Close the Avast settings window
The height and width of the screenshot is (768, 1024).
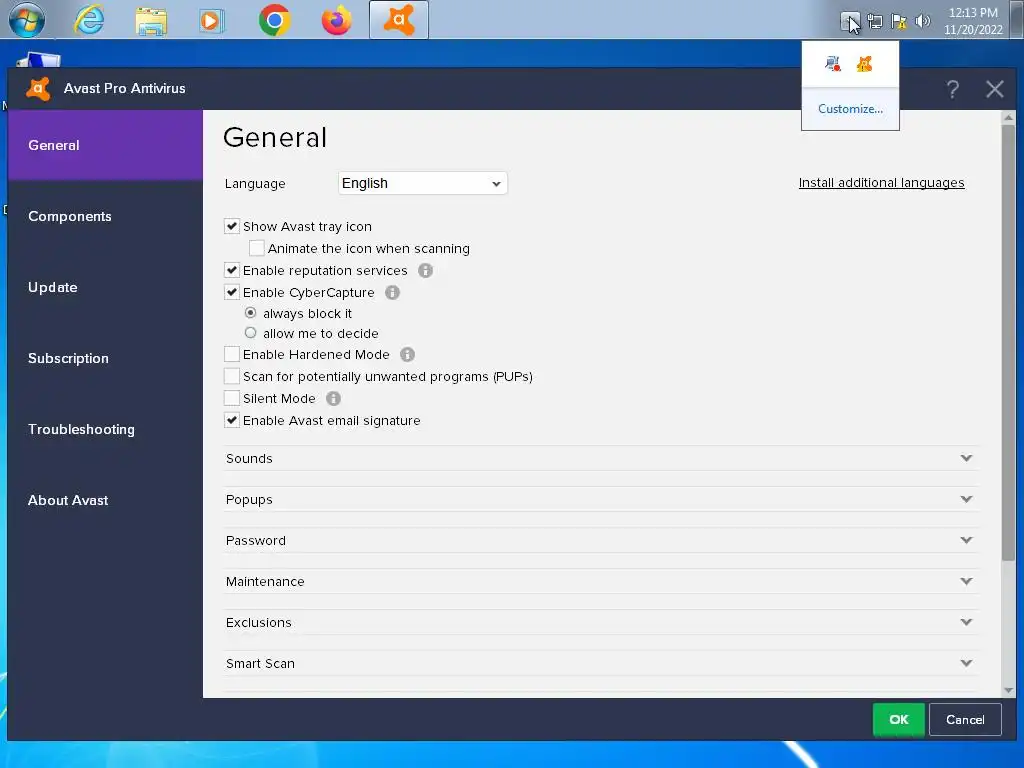tap(995, 89)
